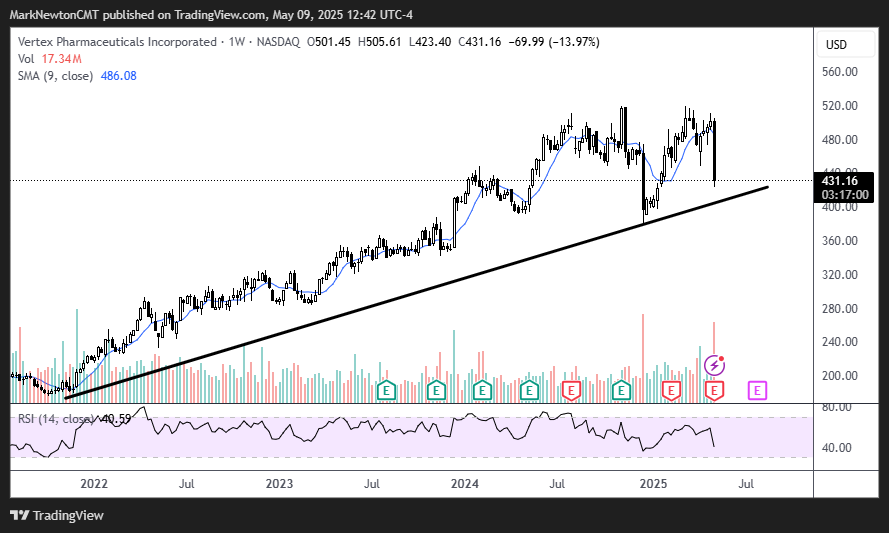
Task: Click the 560.00 price axis label
Action: tap(840, 72)
